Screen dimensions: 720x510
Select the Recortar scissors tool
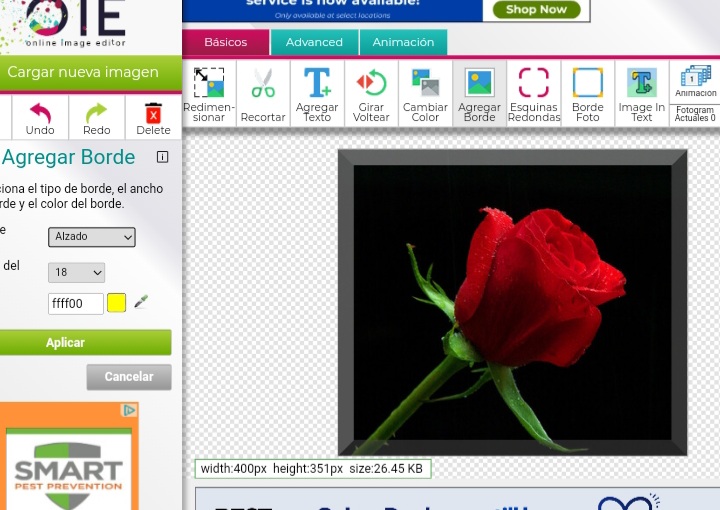click(263, 93)
